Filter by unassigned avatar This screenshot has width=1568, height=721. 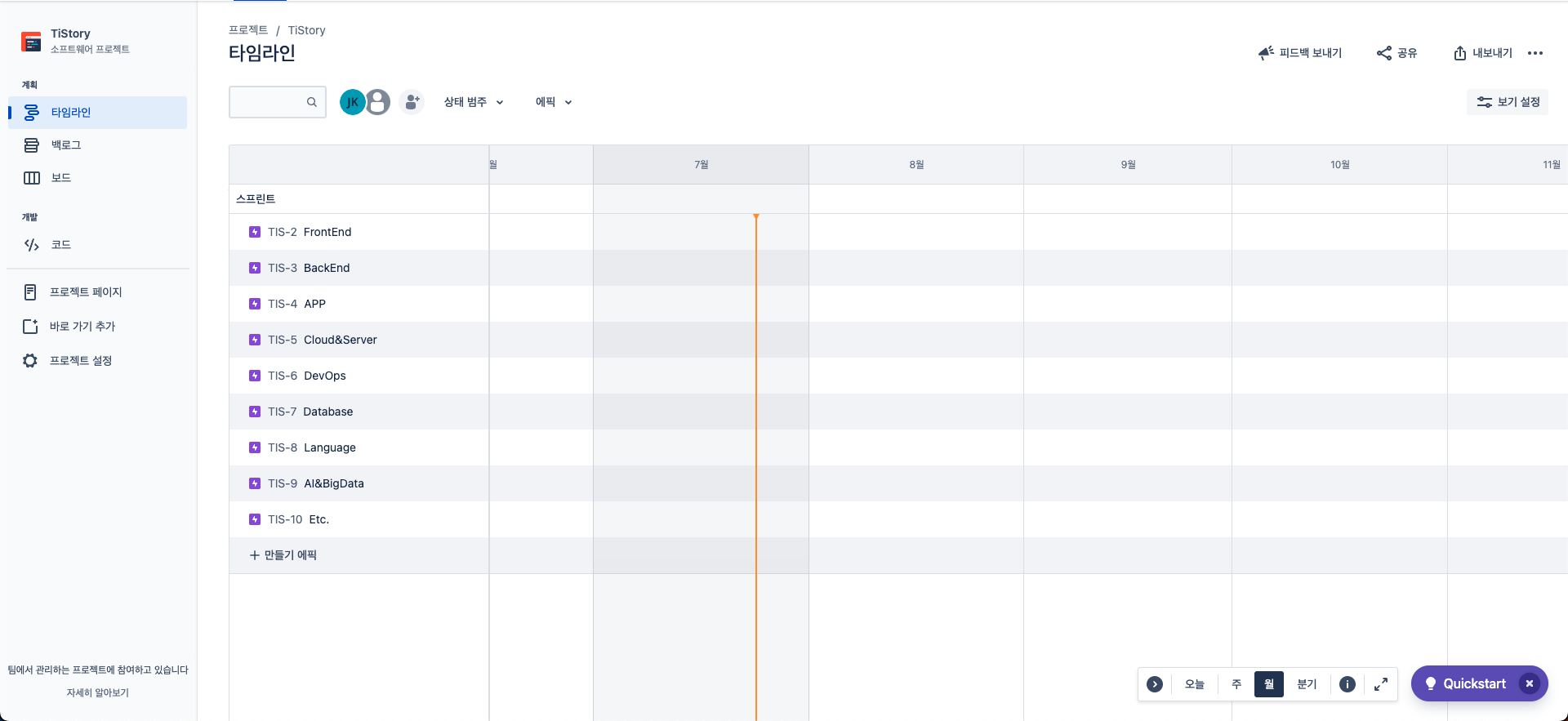(377, 102)
